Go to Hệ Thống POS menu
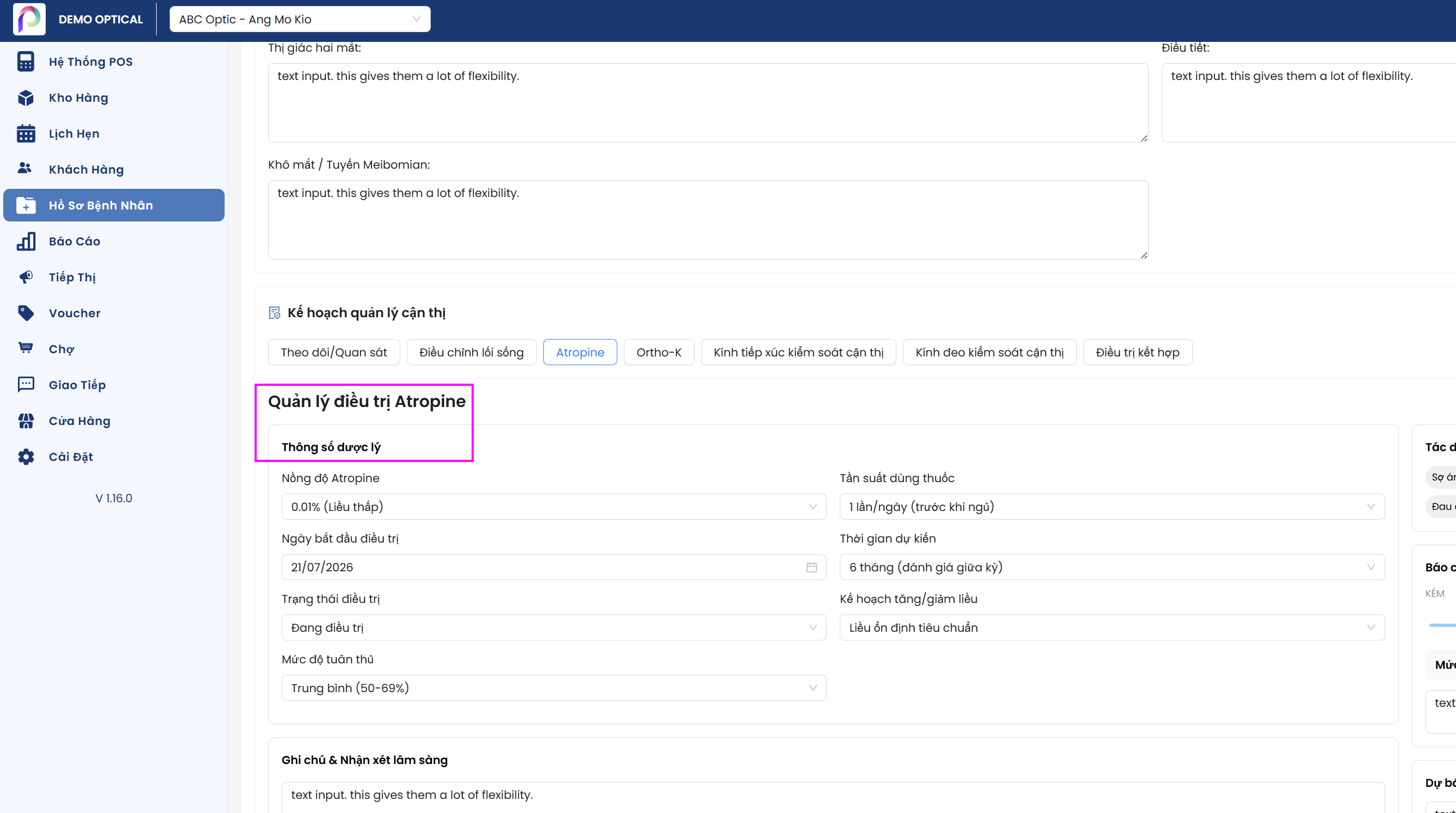1456x813 pixels. [x=114, y=61]
